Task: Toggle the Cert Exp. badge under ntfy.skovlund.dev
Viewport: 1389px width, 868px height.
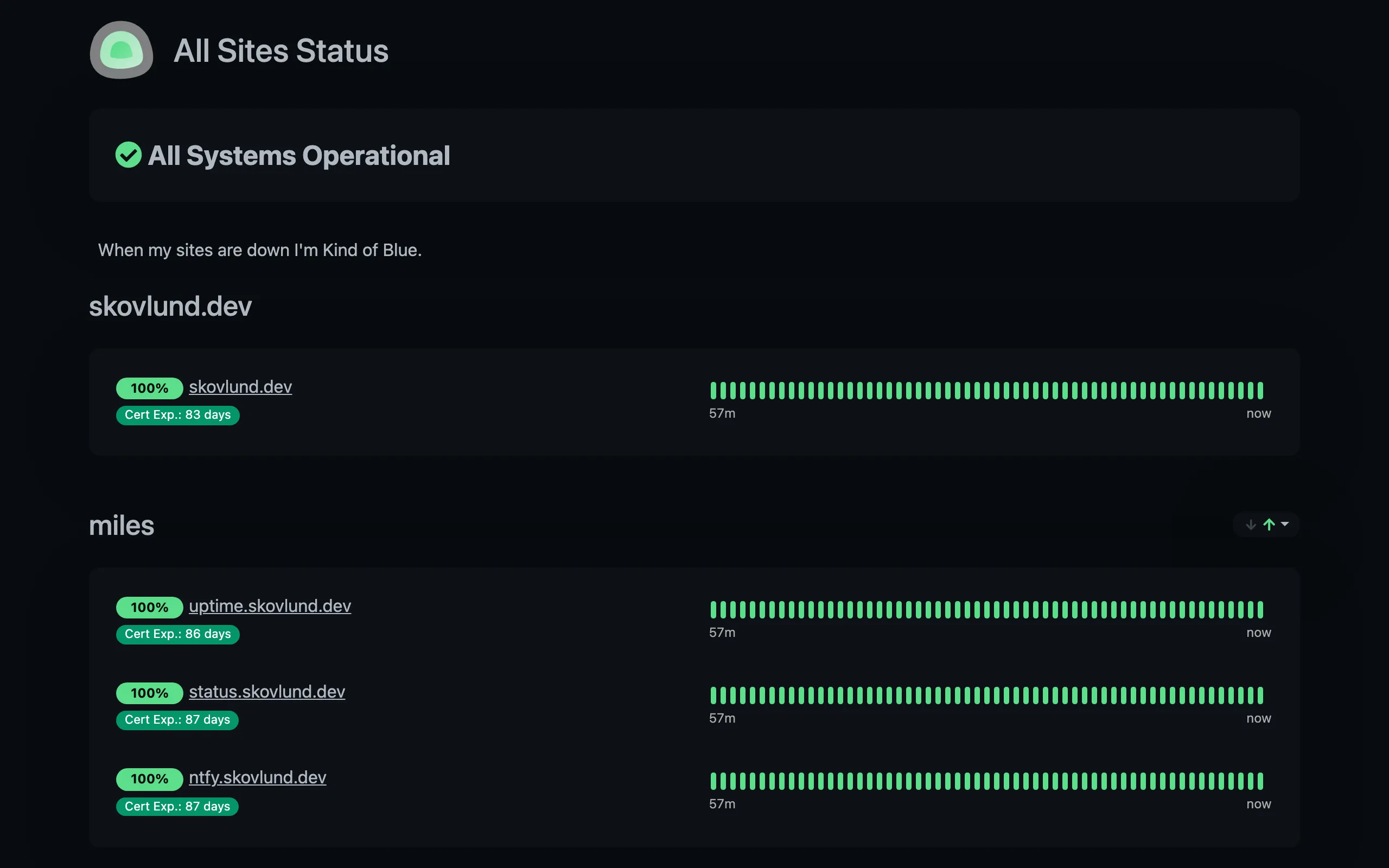Action: (177, 806)
